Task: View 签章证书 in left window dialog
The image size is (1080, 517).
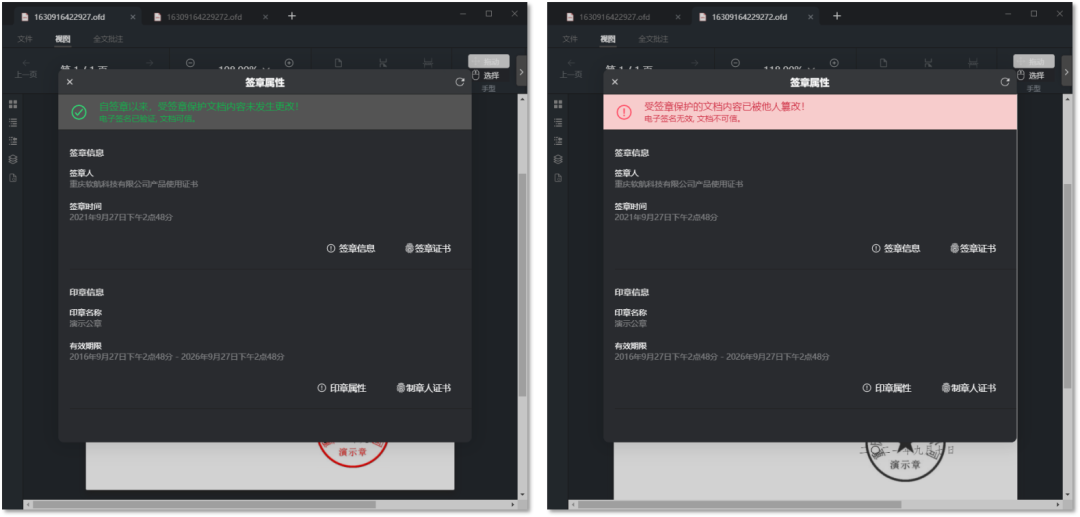Action: click(428, 249)
